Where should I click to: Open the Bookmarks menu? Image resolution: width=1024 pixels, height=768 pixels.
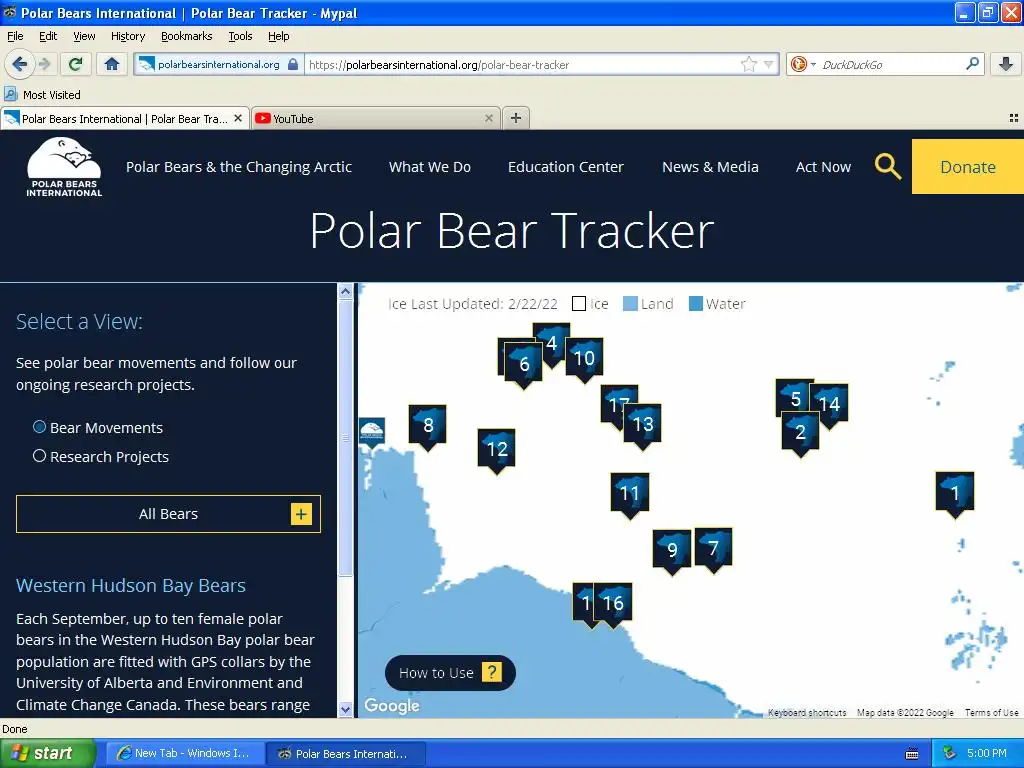(186, 36)
